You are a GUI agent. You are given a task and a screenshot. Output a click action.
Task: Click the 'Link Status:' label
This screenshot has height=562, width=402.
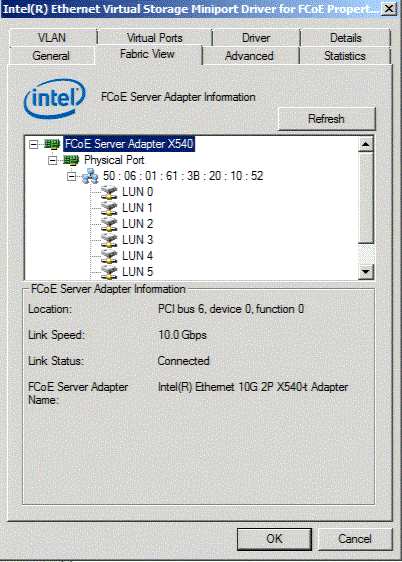(x=56, y=361)
